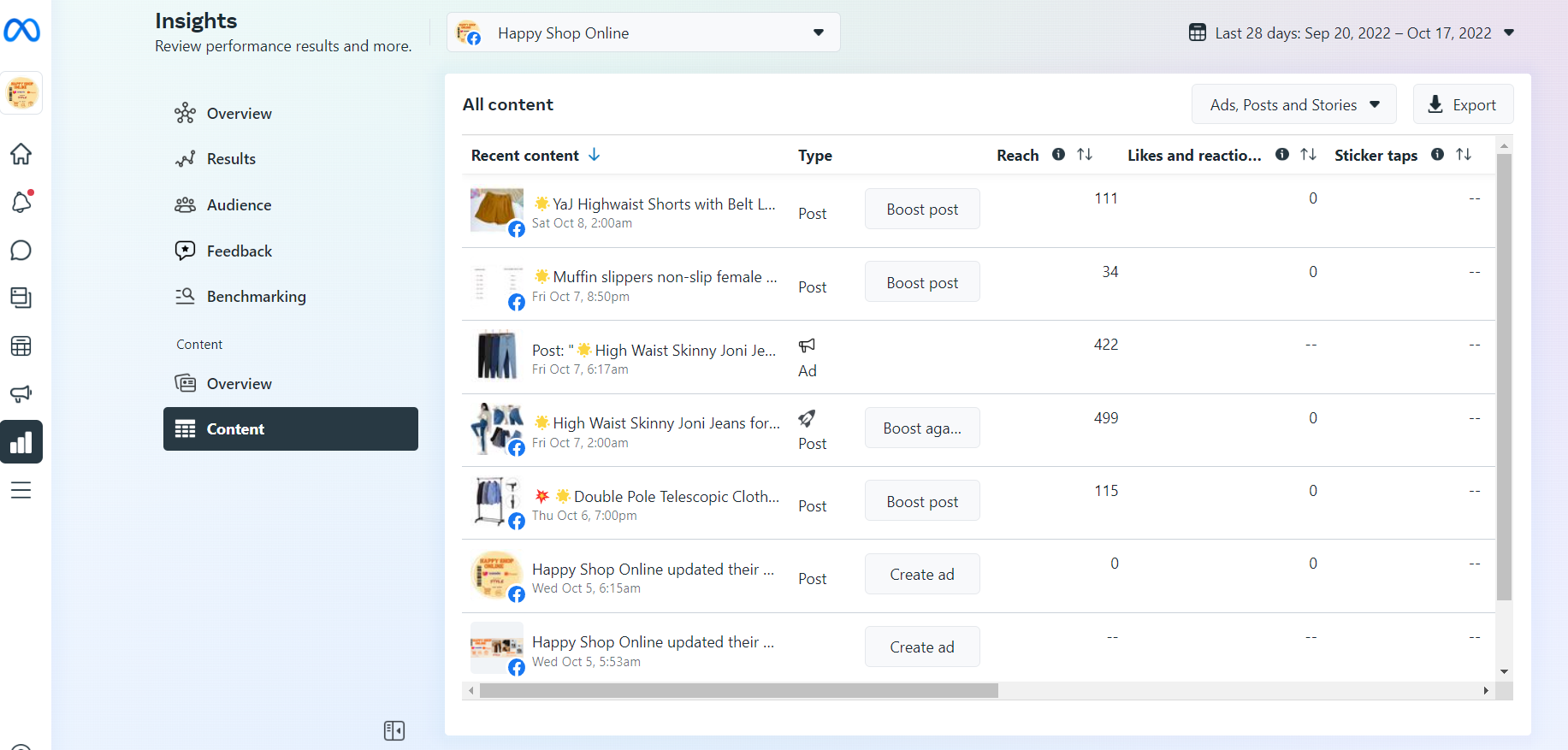This screenshot has width=1568, height=750.
Task: Open the Happy Shop Online page dropdown
Action: tap(642, 32)
